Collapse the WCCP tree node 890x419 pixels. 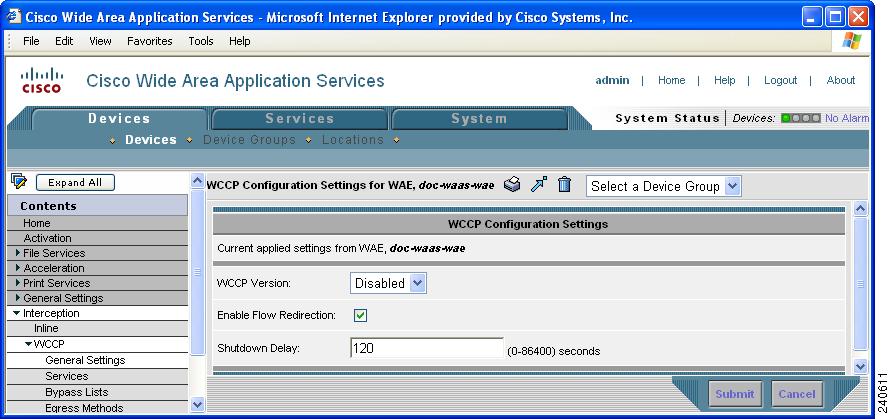(28, 343)
